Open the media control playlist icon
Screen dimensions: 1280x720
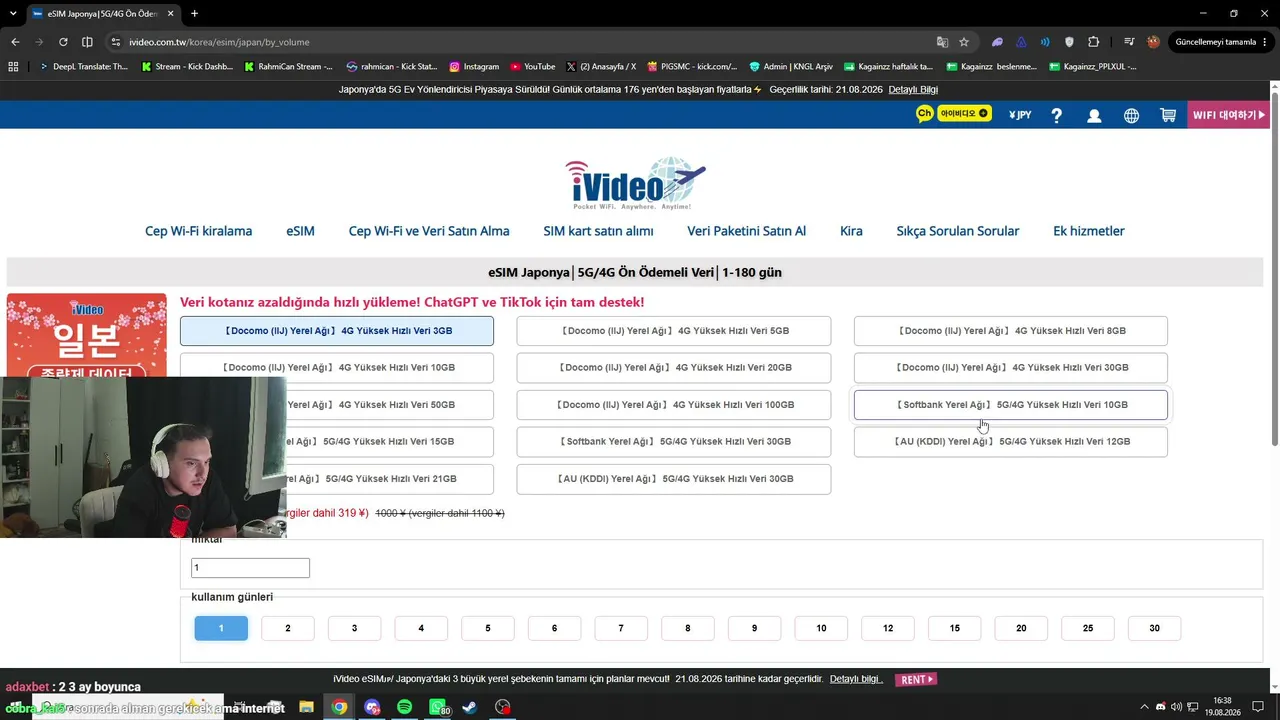(x=1129, y=42)
